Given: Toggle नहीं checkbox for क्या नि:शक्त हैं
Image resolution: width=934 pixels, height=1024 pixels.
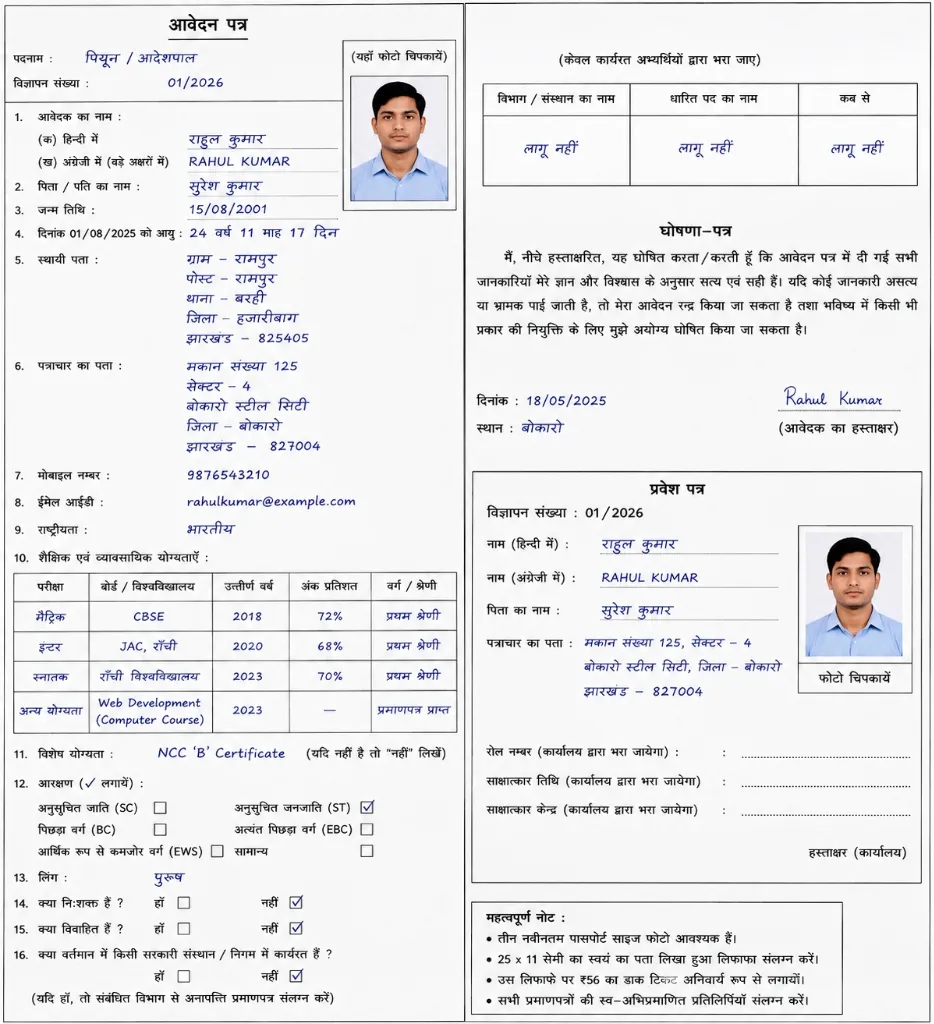Looking at the screenshot, I should [296, 902].
